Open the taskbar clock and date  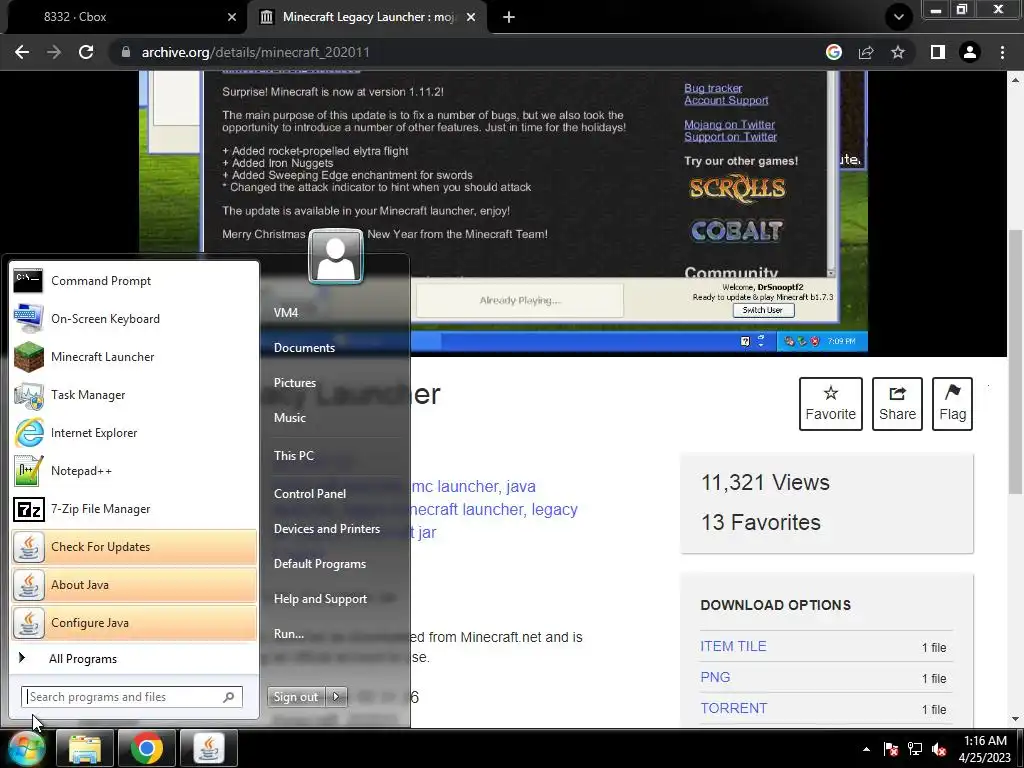(x=985, y=749)
